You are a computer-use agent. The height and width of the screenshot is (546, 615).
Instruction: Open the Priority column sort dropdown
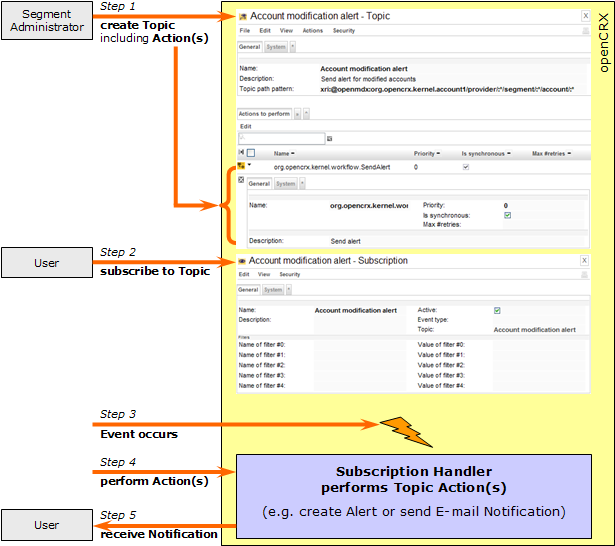438,153
